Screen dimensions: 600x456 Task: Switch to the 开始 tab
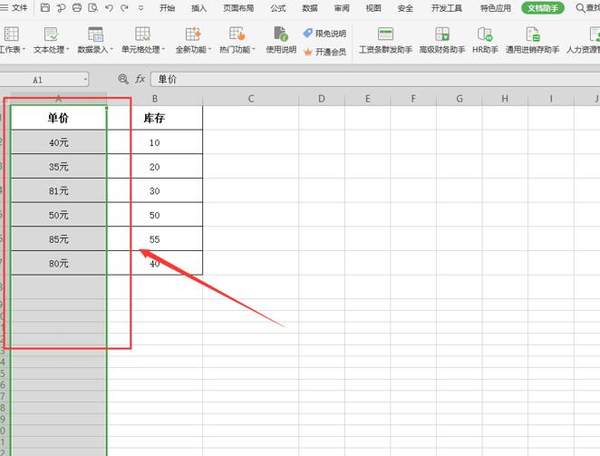pyautogui.click(x=167, y=8)
